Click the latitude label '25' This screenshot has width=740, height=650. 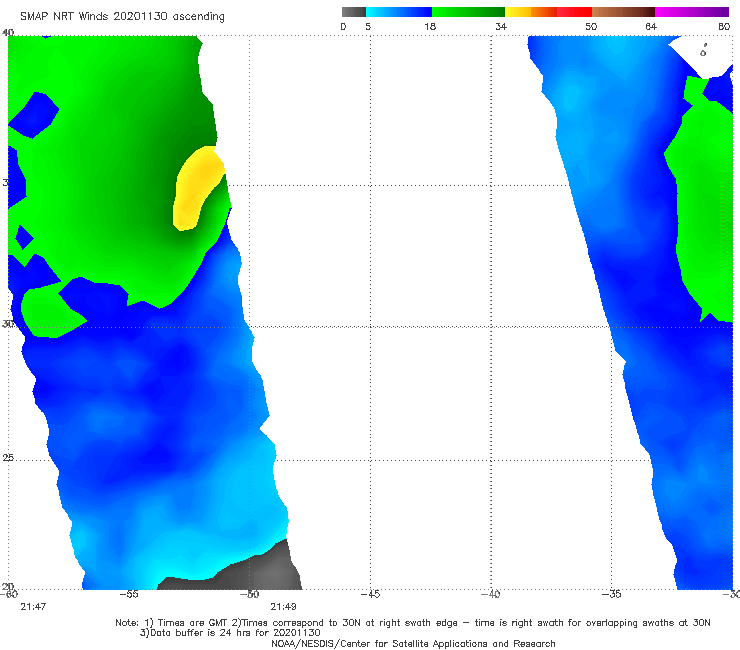point(8,458)
